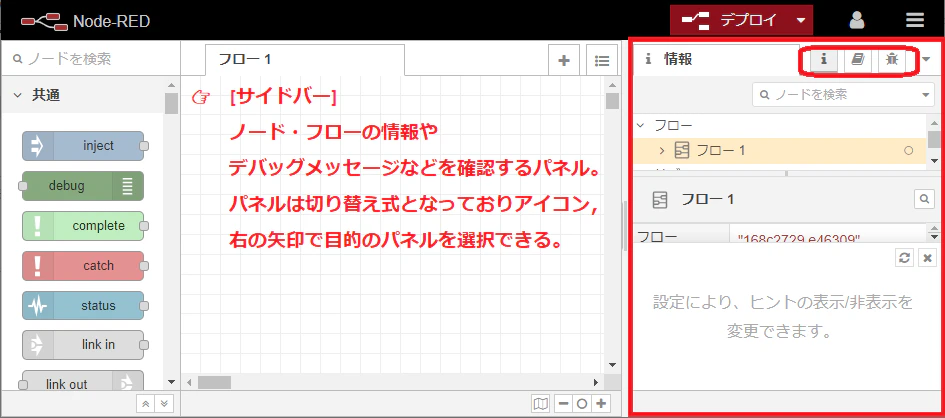Click the palette vertical scrollbar thumb
The width and height of the screenshot is (945, 418).
(171, 103)
